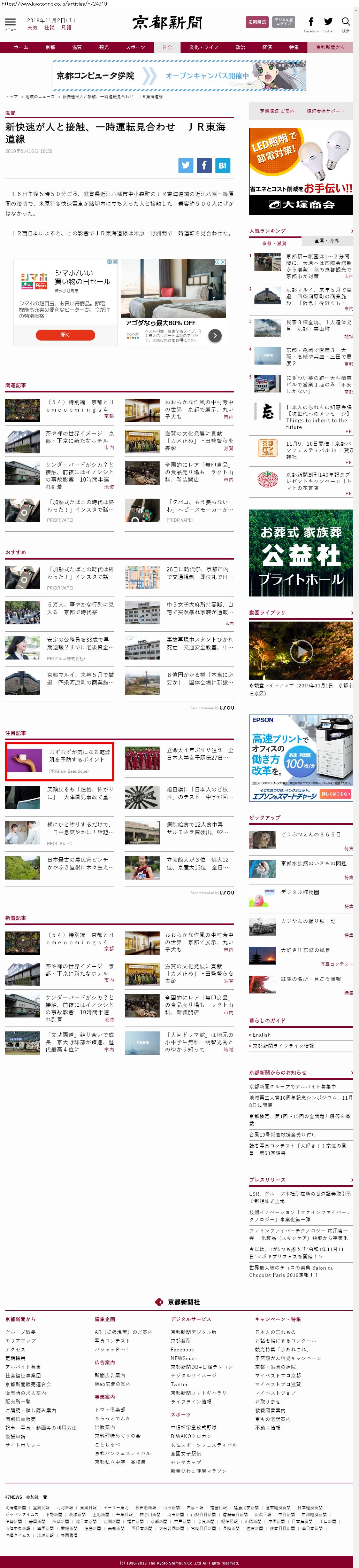The height and width of the screenshot is (1568, 359).
Task: Open the スポーツ navigation menu item
Action: 135,47
